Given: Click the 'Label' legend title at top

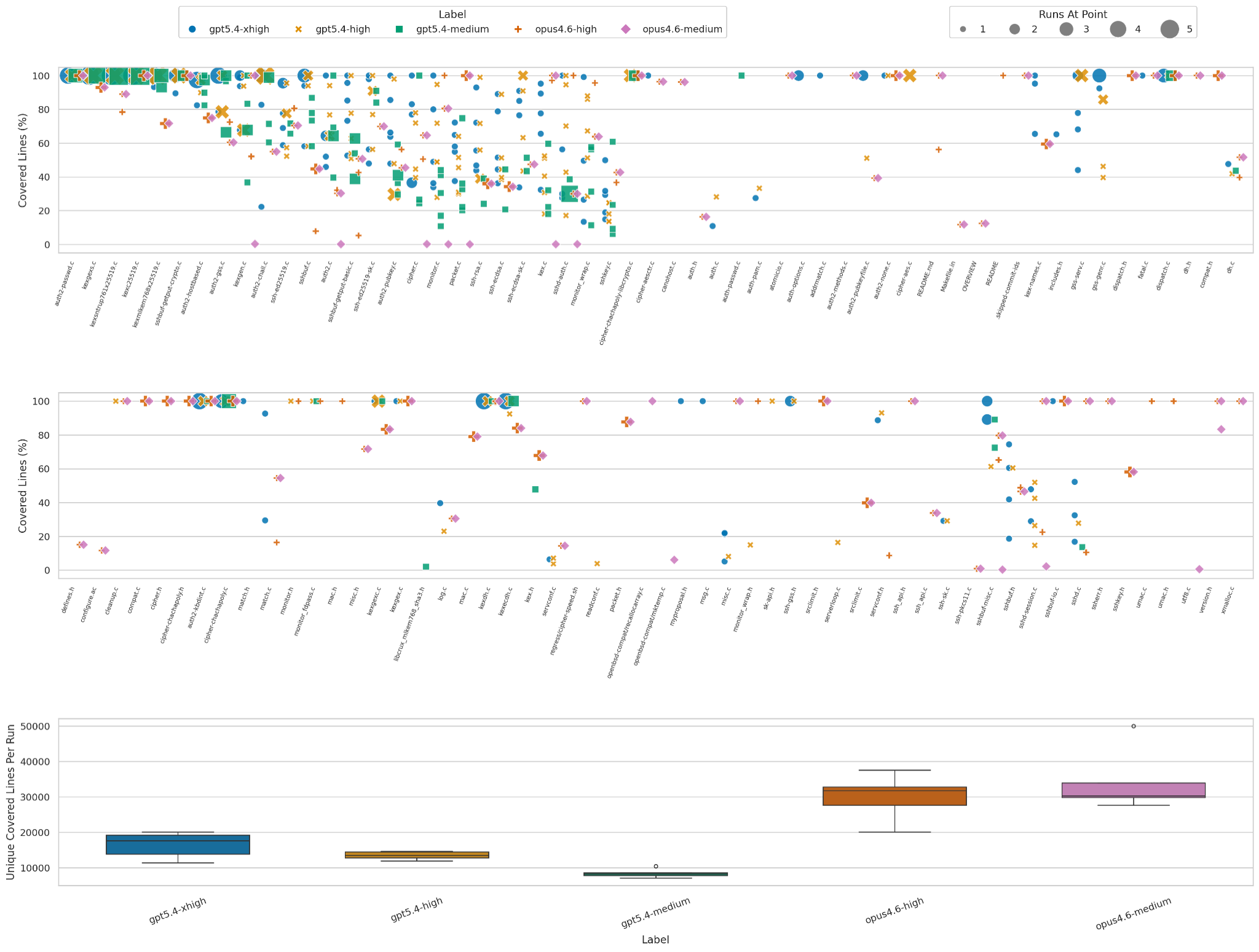Looking at the screenshot, I should coord(452,14).
